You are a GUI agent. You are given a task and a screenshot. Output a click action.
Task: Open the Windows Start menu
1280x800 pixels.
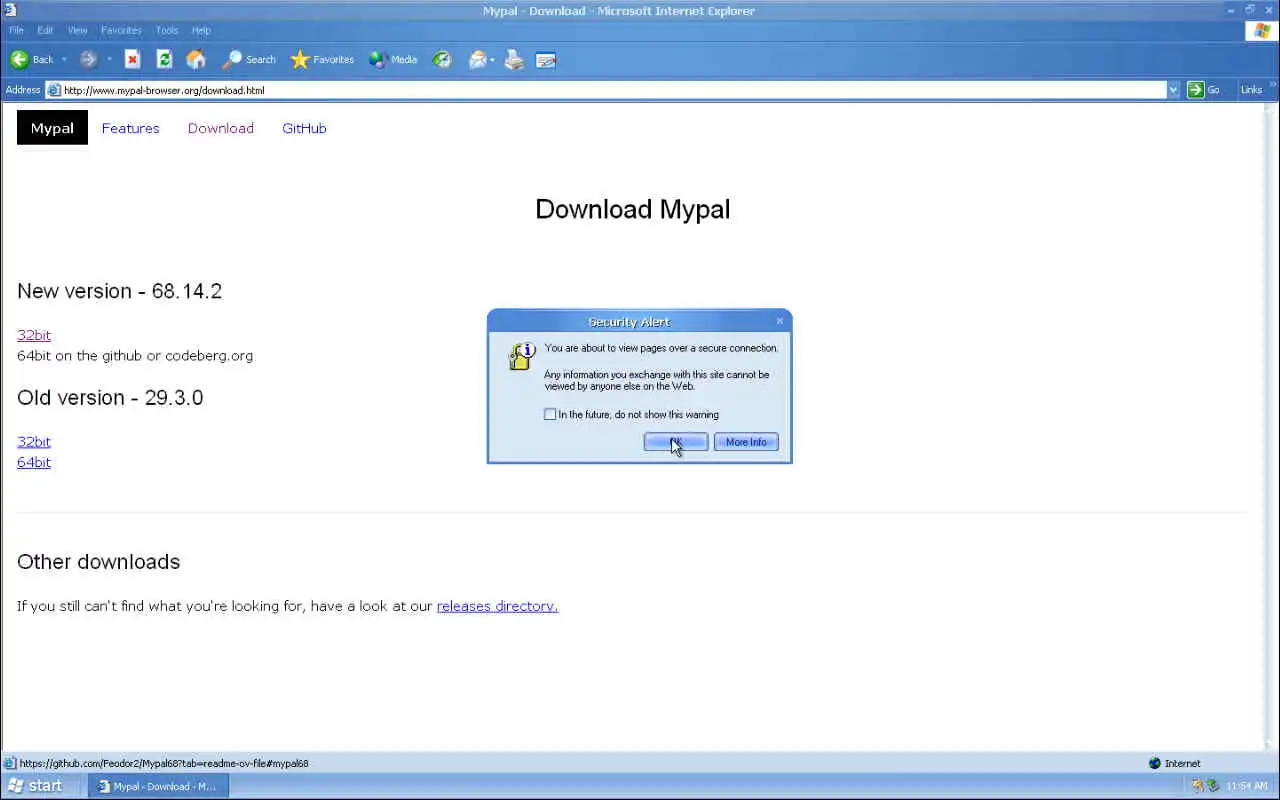point(36,786)
